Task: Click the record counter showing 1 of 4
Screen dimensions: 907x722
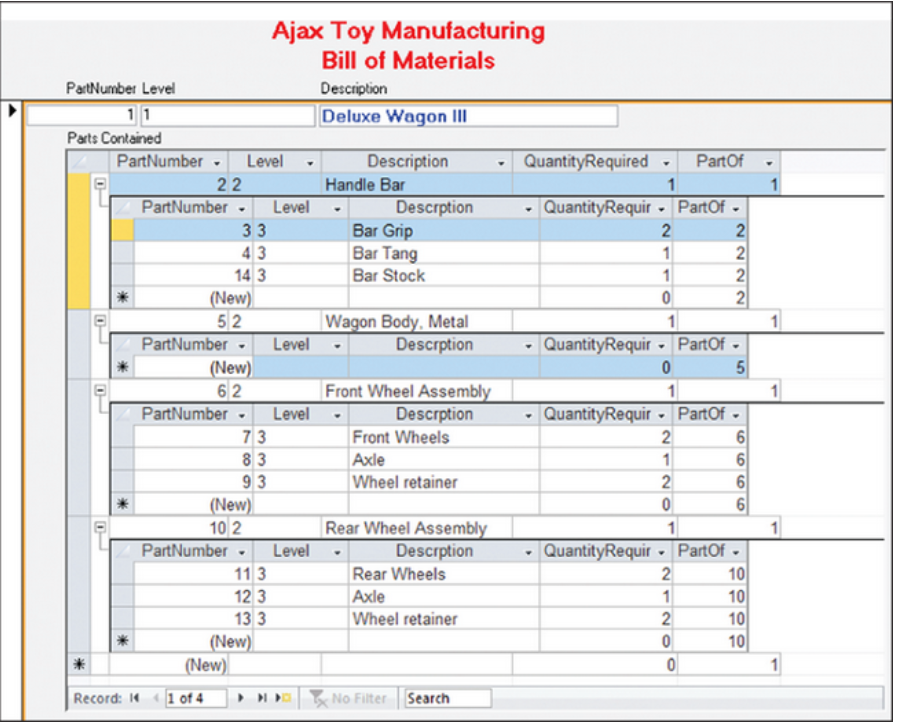Action: coord(196,698)
